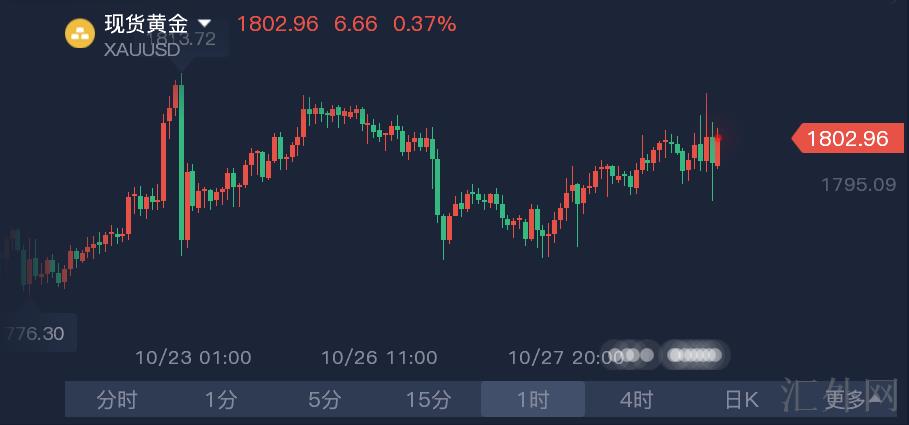Viewport: 909px width, 425px height.
Task: Switch to the 分时 chart tab
Action: (x=117, y=400)
